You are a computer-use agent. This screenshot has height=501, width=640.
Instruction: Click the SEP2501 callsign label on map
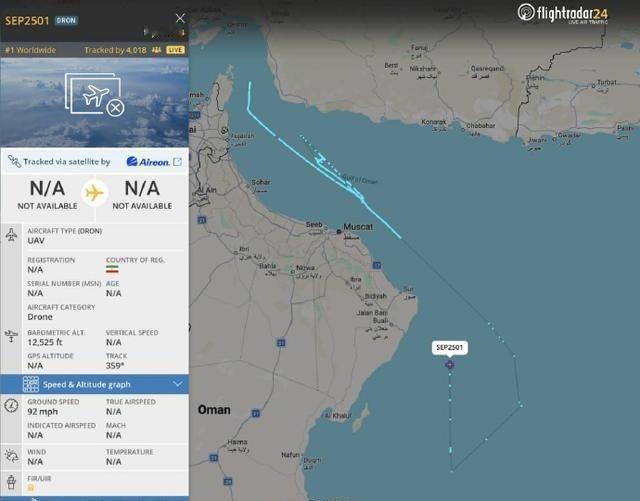(x=449, y=347)
